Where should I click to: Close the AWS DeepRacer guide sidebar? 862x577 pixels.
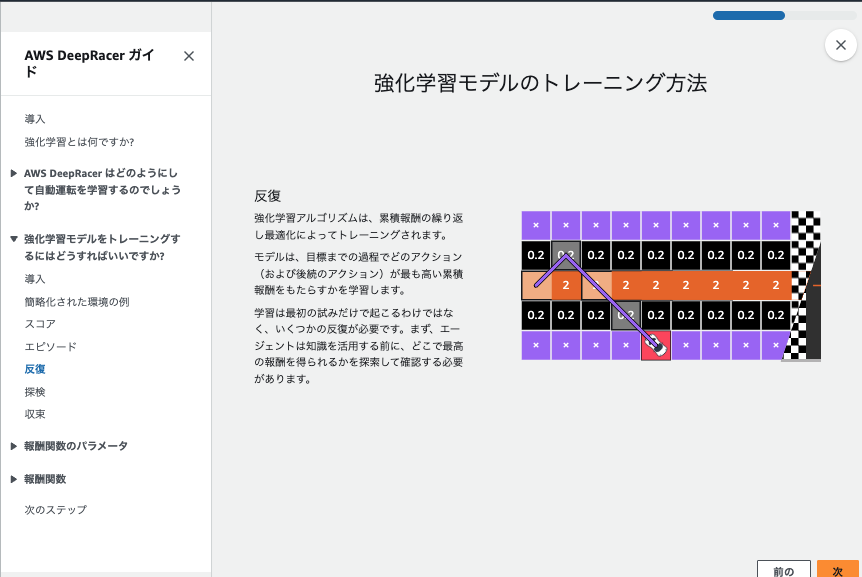(188, 56)
